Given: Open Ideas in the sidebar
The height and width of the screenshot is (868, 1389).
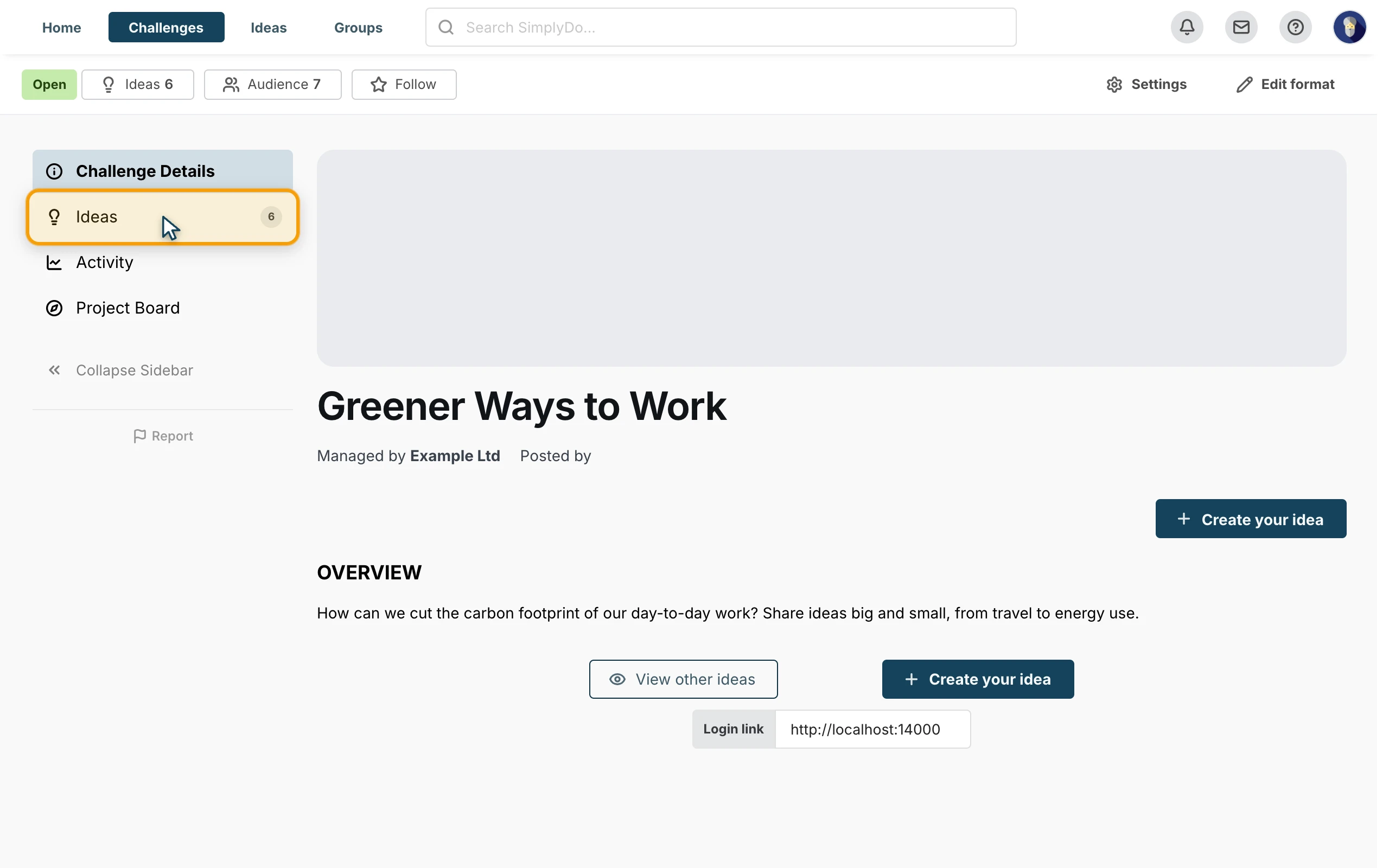Looking at the screenshot, I should 162,217.
